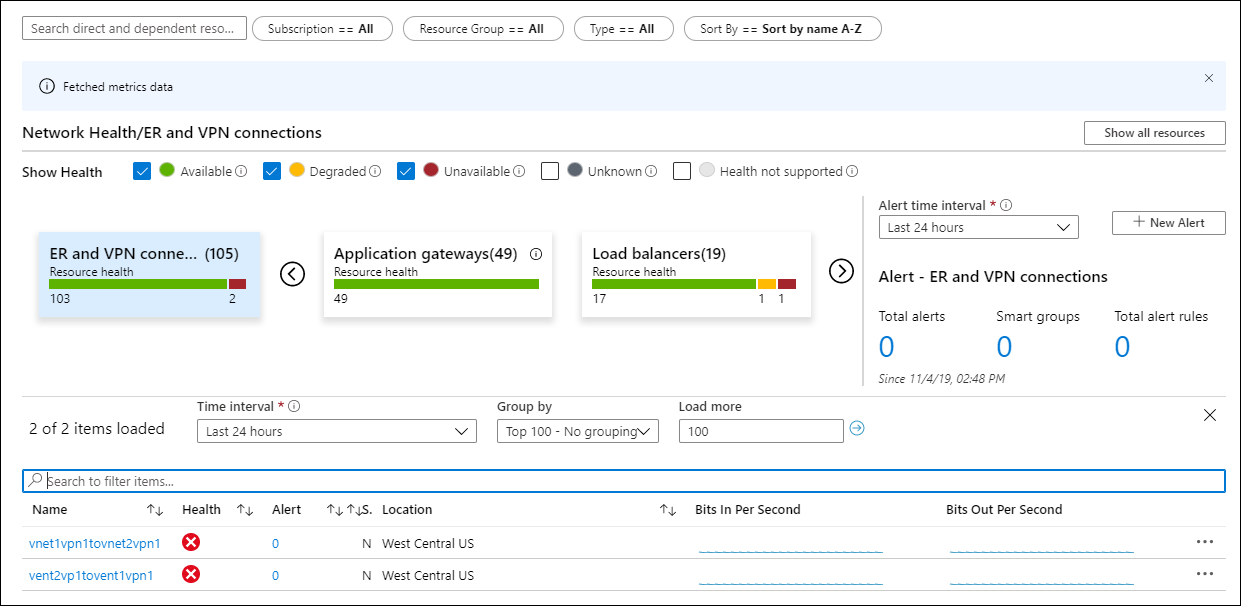Open the Alert time interval dropdown
This screenshot has height=606, width=1241.
click(978, 227)
